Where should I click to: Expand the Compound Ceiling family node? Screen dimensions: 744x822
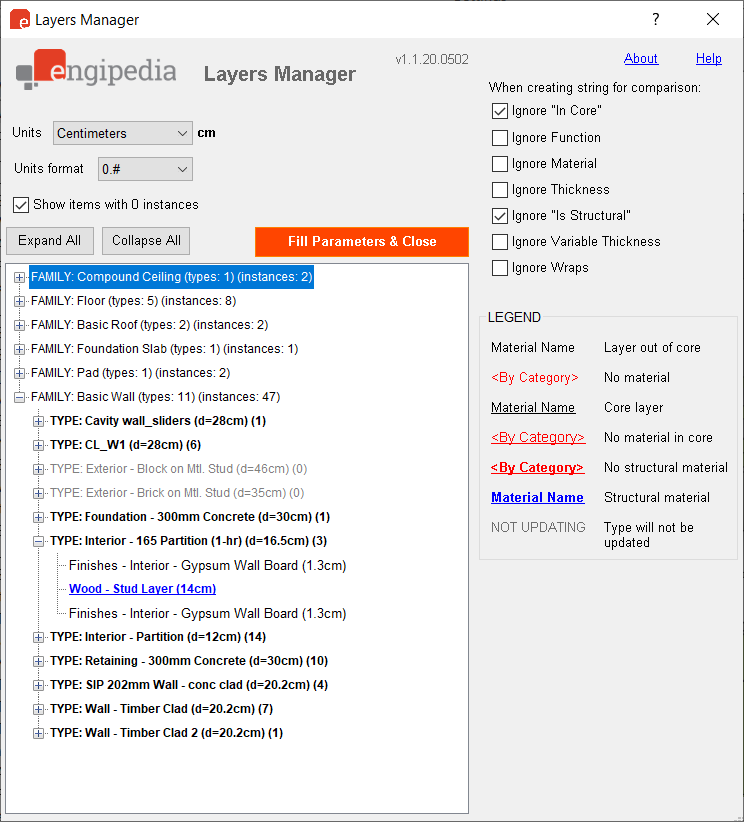click(x=20, y=277)
